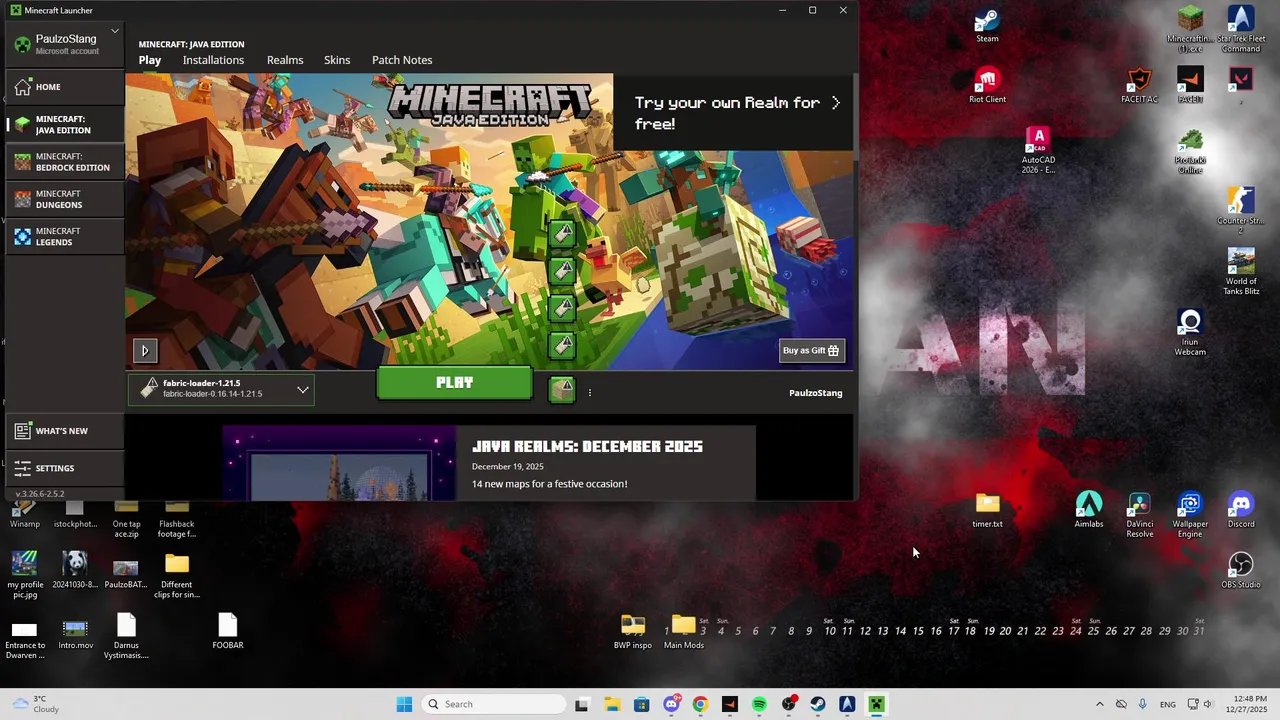This screenshot has height=720, width=1280.
Task: Select the Wallpaper Engine desktop shortcut
Action: click(x=1190, y=516)
